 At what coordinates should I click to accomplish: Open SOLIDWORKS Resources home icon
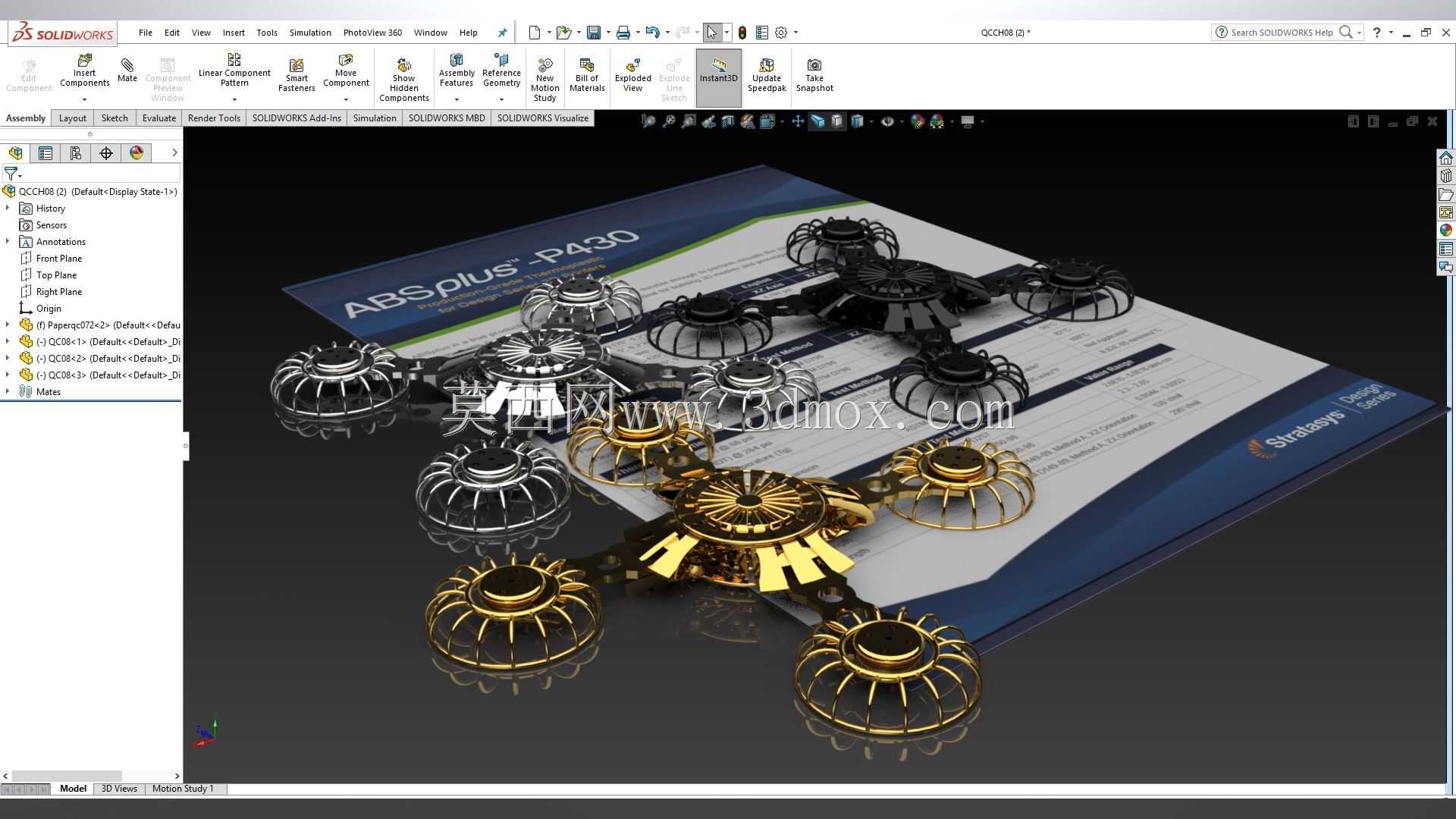pos(1446,158)
